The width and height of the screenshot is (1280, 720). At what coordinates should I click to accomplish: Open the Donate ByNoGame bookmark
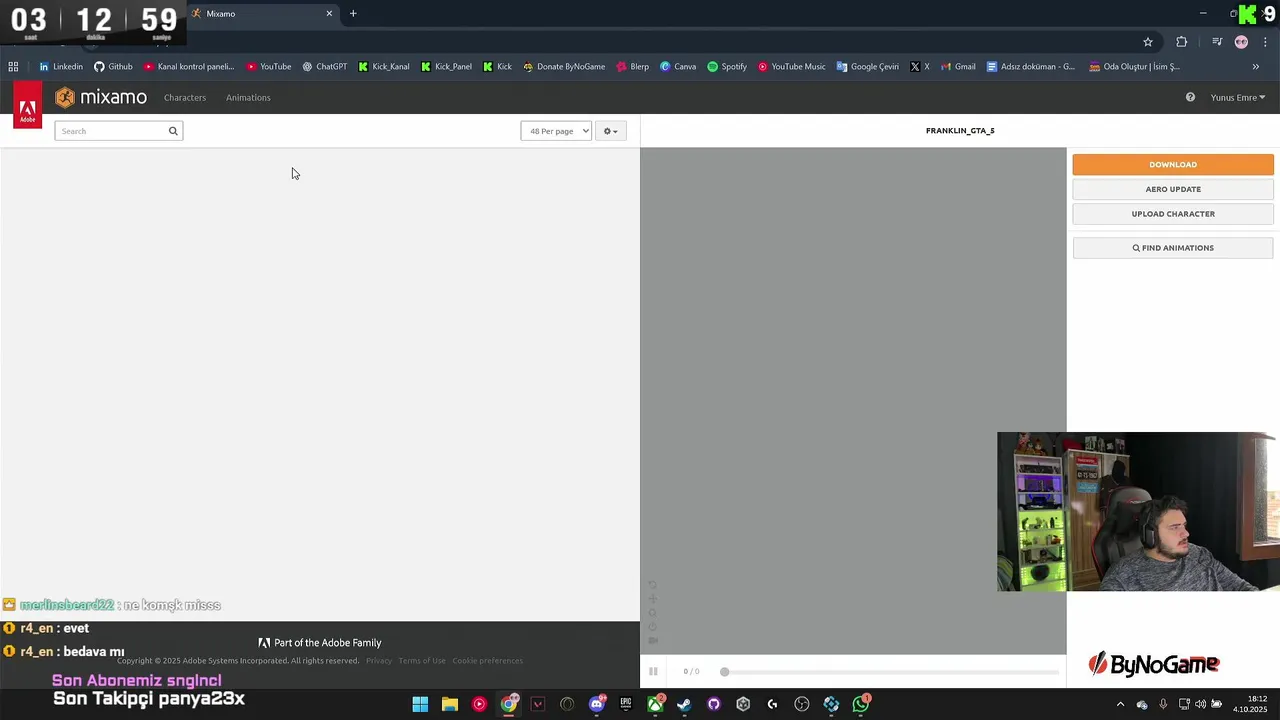click(564, 67)
